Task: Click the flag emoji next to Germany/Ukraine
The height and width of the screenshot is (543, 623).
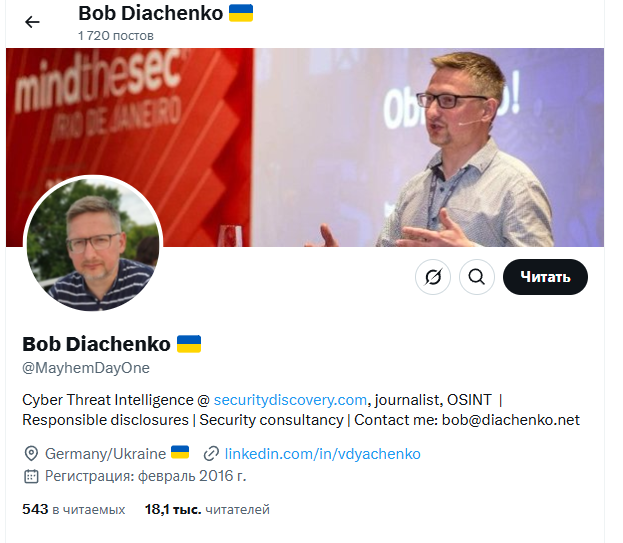Action: click(x=180, y=452)
